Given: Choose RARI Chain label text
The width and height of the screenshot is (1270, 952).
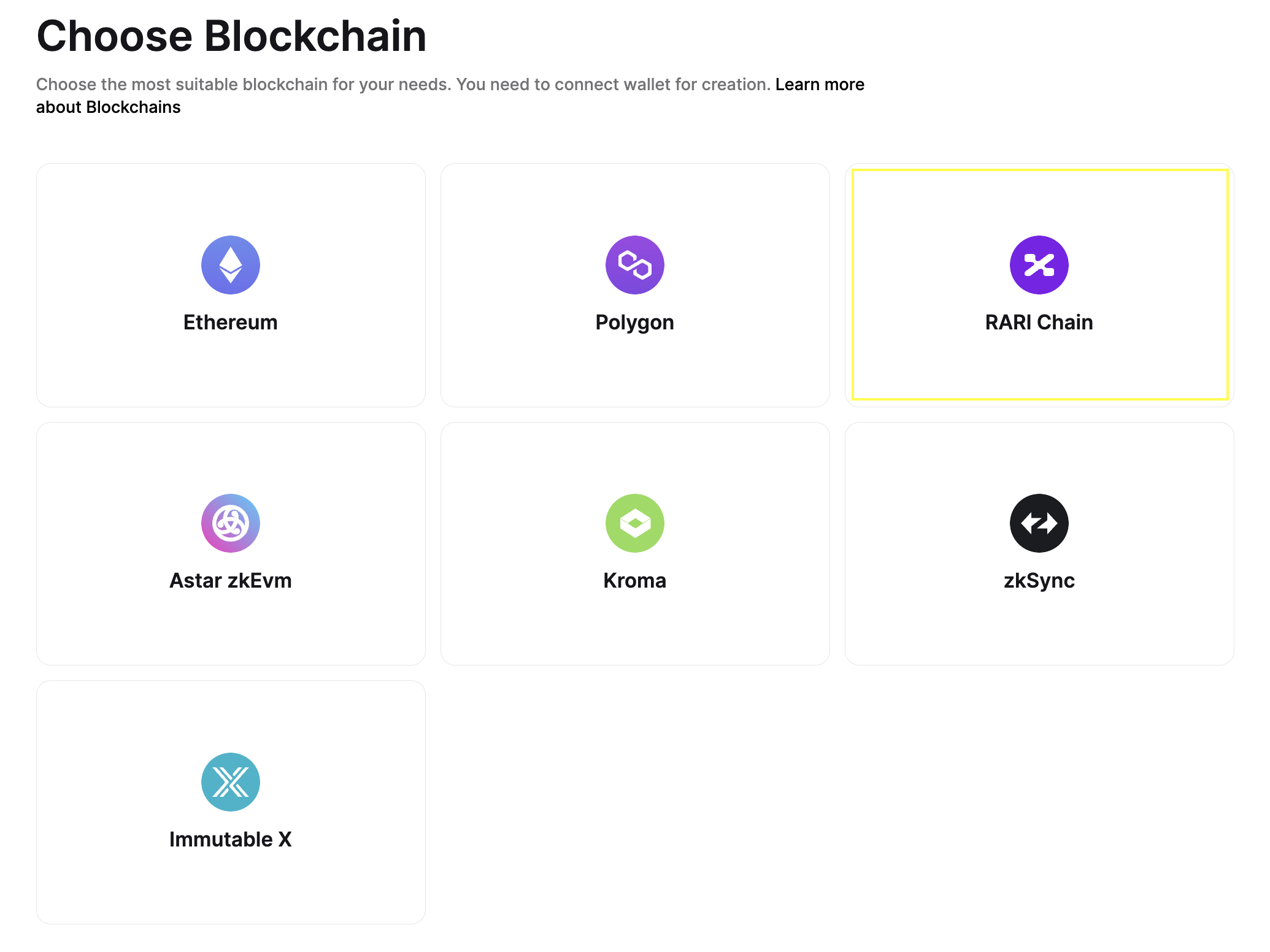Looking at the screenshot, I should [1039, 322].
